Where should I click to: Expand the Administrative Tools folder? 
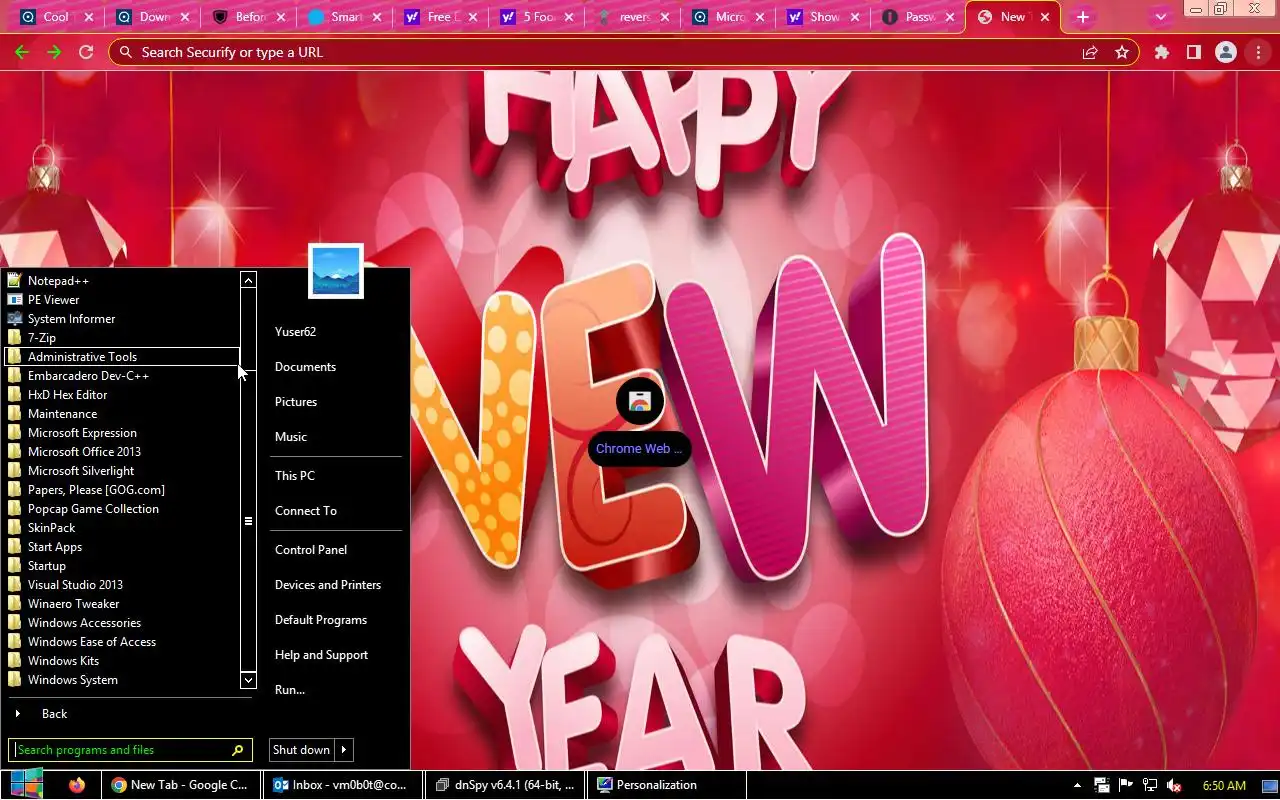point(122,357)
